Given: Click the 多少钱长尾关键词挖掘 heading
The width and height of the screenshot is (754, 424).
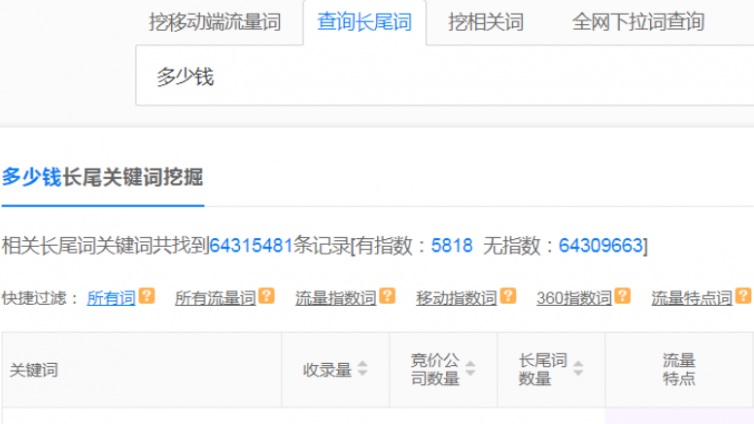Looking at the screenshot, I should (102, 177).
